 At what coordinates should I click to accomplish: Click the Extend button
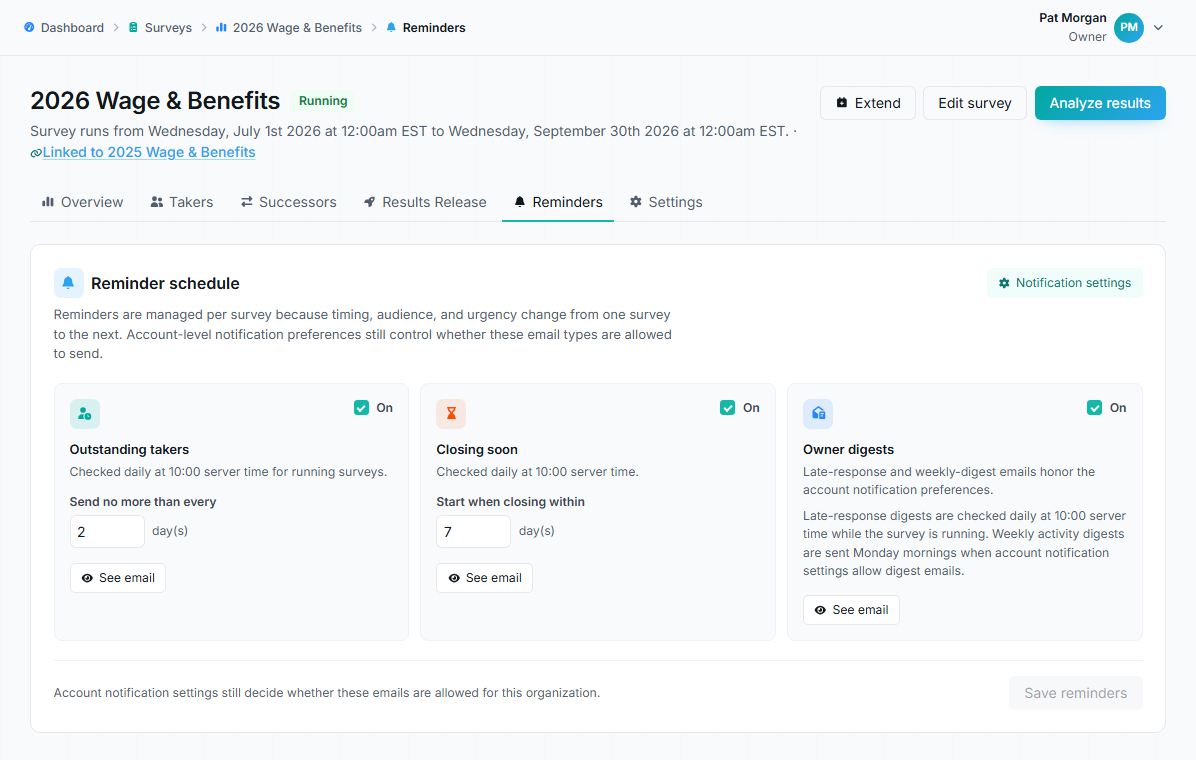coord(868,103)
